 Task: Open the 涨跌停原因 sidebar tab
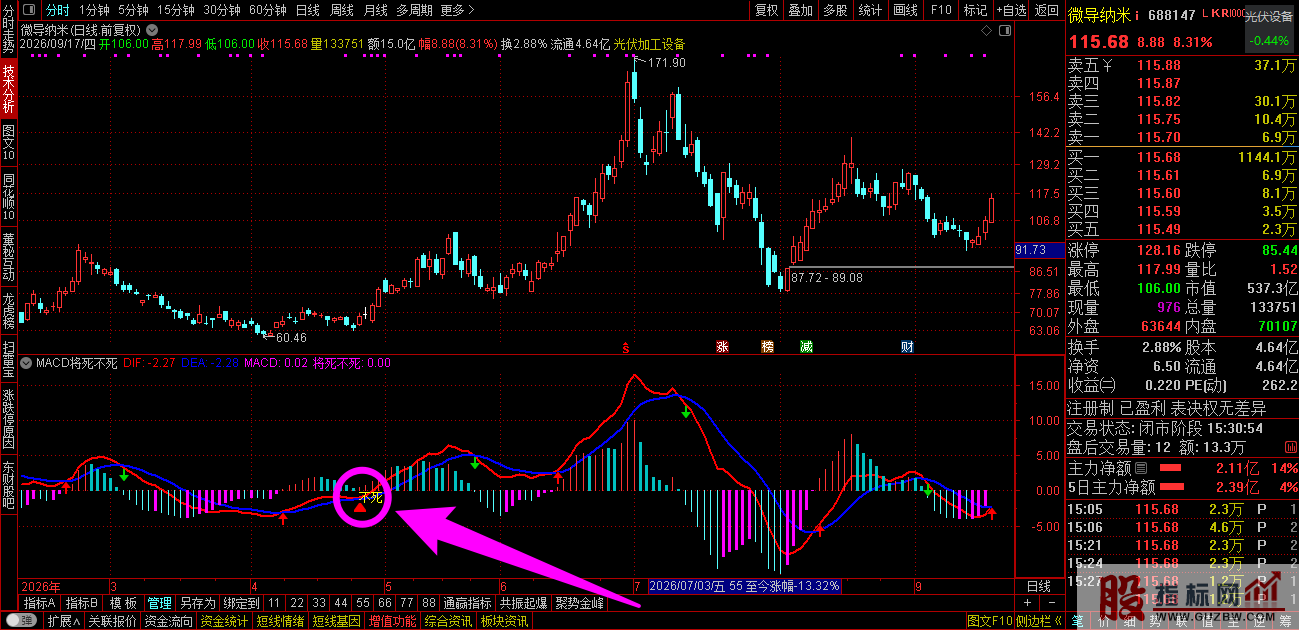(x=9, y=420)
